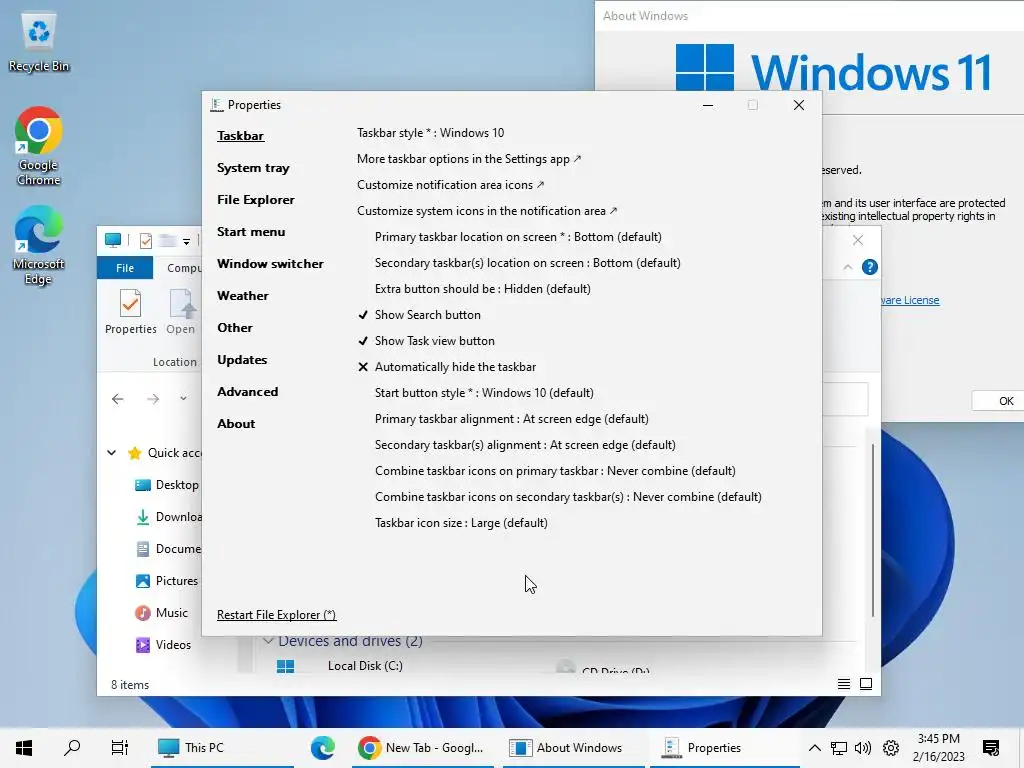This screenshot has height=768, width=1024.
Task: Select Window switcher section
Action: [x=270, y=264]
